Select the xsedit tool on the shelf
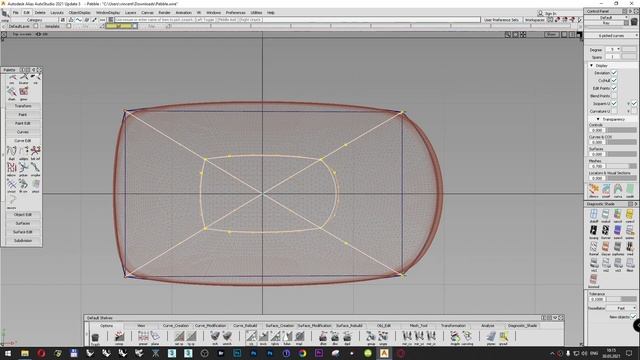Screen dimensions: 640x360 pyautogui.click(x=503, y=337)
